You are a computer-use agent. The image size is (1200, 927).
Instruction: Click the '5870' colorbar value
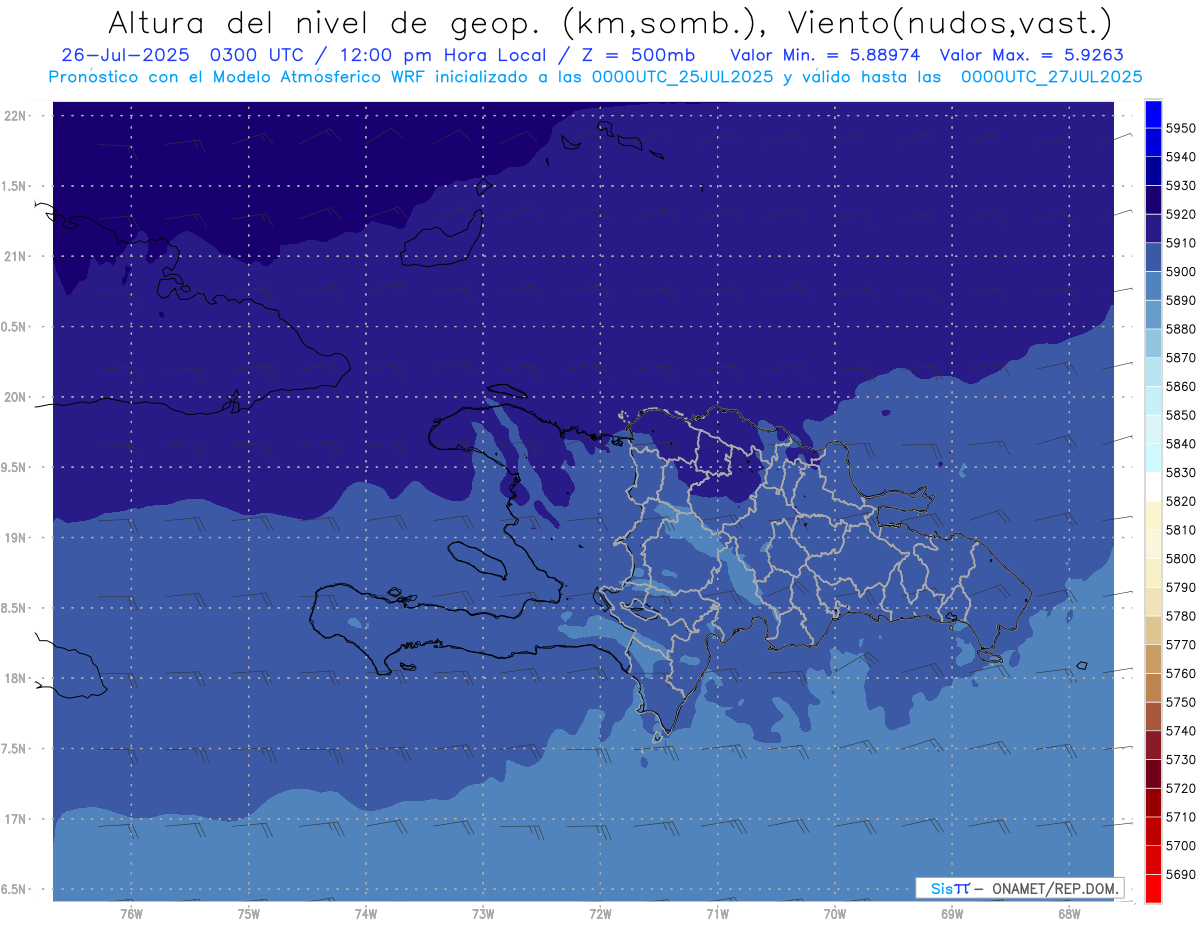[1181, 358]
